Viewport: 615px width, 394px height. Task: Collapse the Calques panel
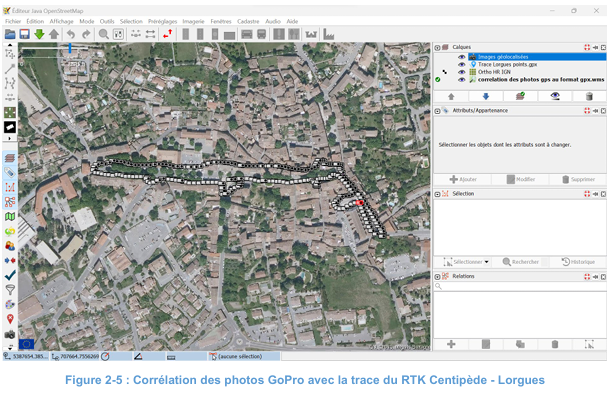click(437, 47)
